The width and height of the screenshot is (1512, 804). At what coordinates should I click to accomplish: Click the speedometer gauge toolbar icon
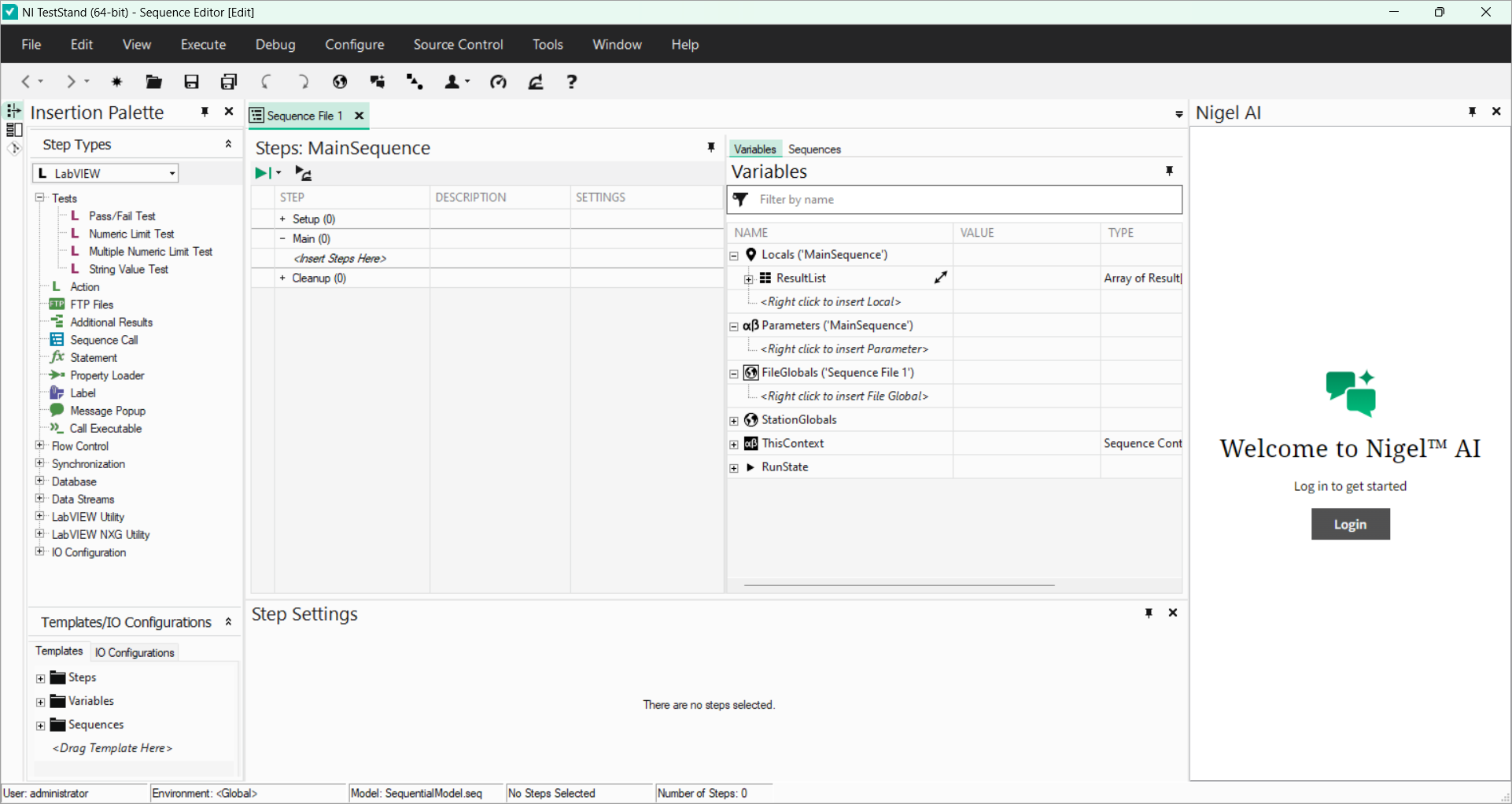(498, 82)
